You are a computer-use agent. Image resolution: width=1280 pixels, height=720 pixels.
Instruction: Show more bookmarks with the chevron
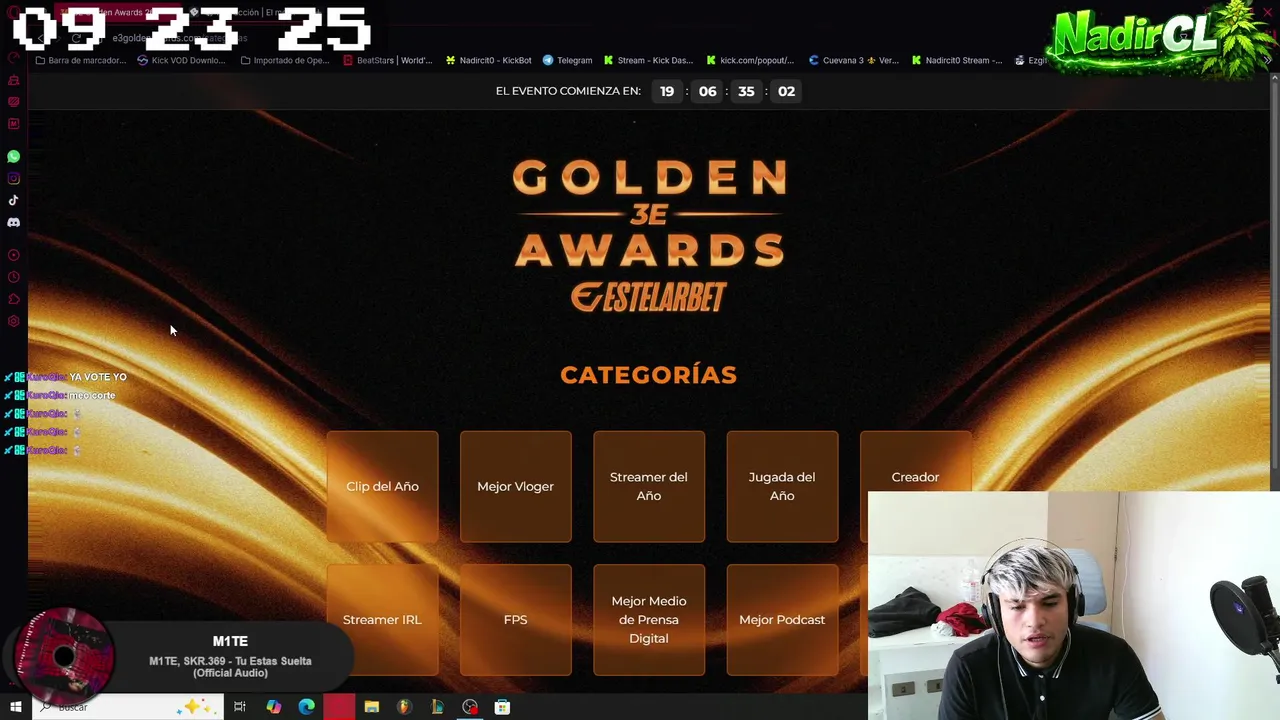point(1268,60)
